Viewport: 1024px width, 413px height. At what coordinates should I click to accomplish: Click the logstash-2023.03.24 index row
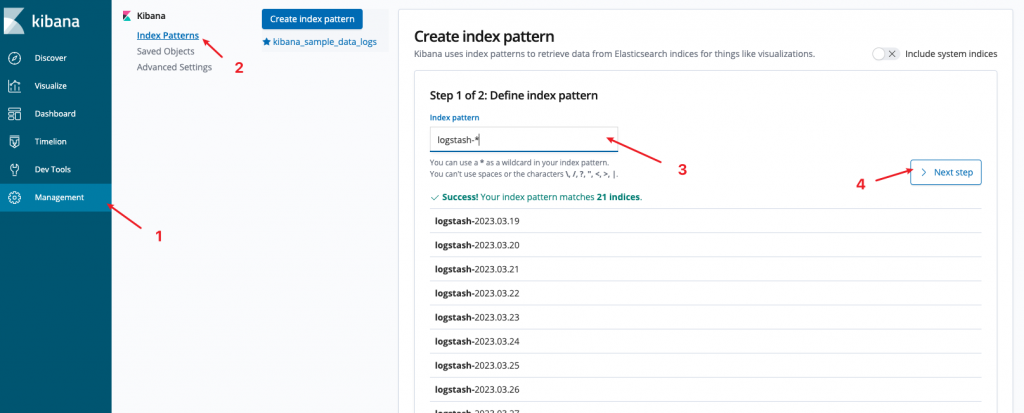click(705, 342)
